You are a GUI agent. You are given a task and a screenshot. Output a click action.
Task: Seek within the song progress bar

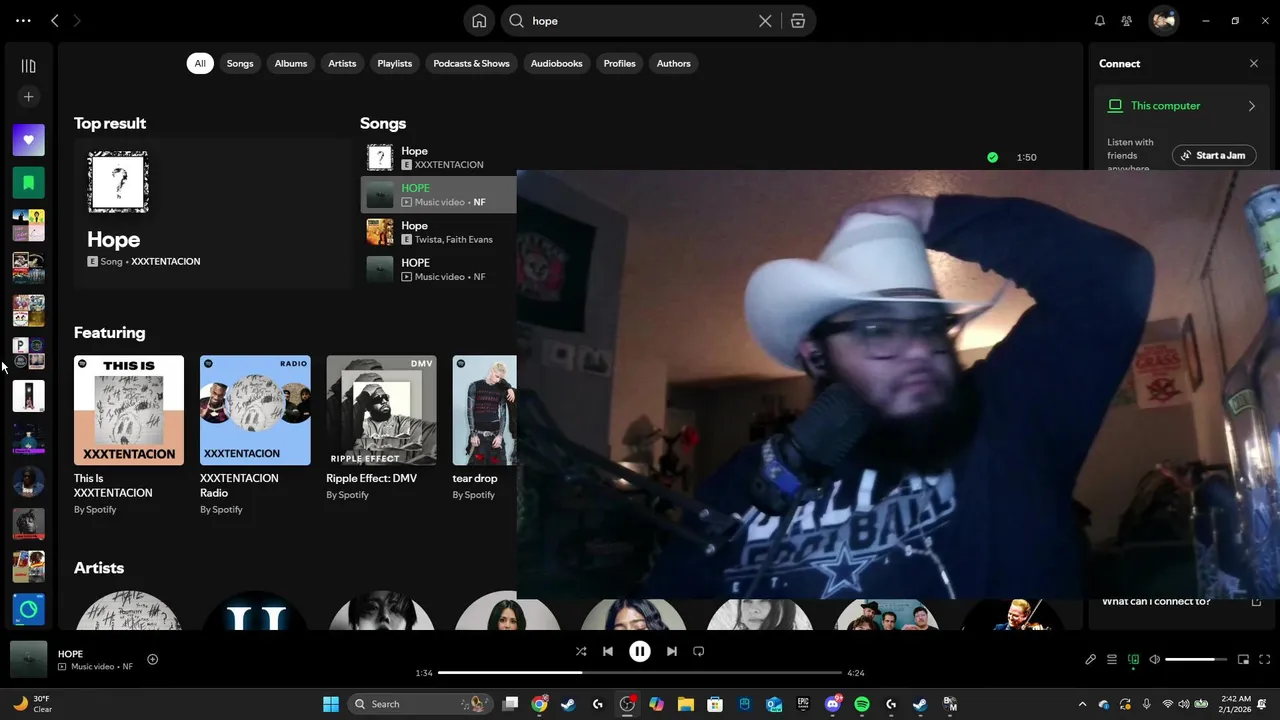coord(640,673)
